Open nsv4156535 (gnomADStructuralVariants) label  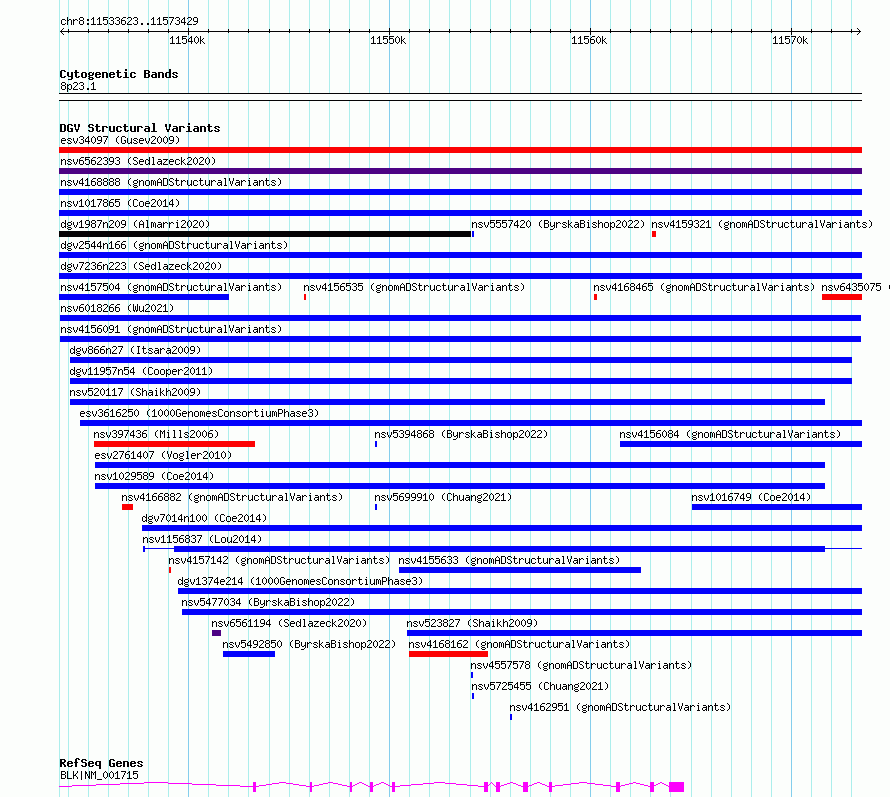point(414,287)
